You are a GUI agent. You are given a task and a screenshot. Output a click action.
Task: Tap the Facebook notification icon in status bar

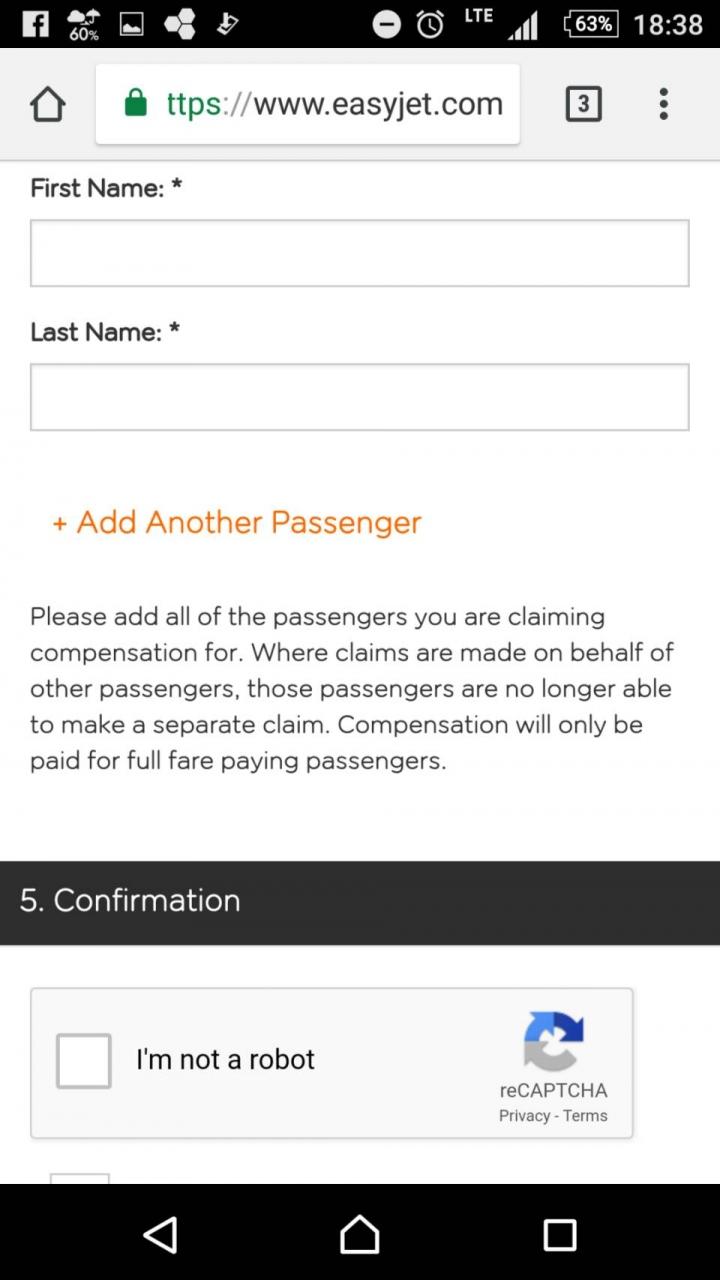tap(36, 24)
